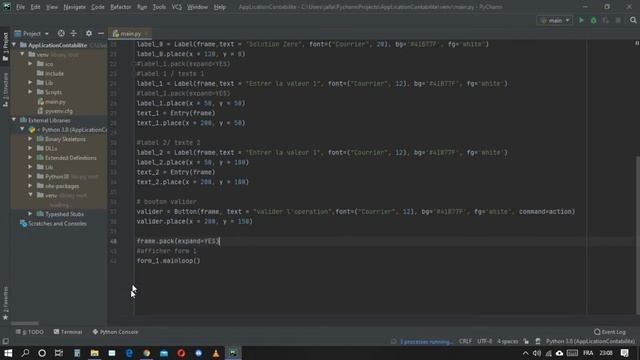Expand Extended Definitions node

tap(31, 158)
